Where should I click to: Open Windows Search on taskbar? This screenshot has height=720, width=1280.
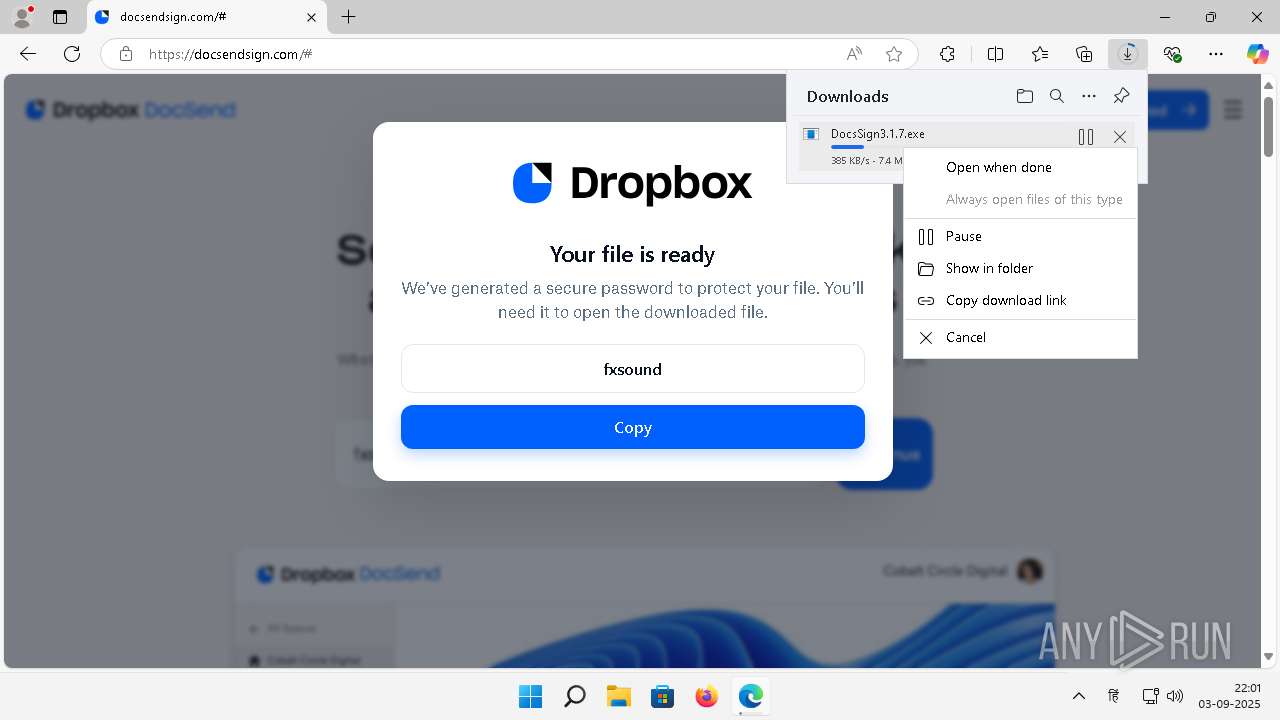coord(574,696)
